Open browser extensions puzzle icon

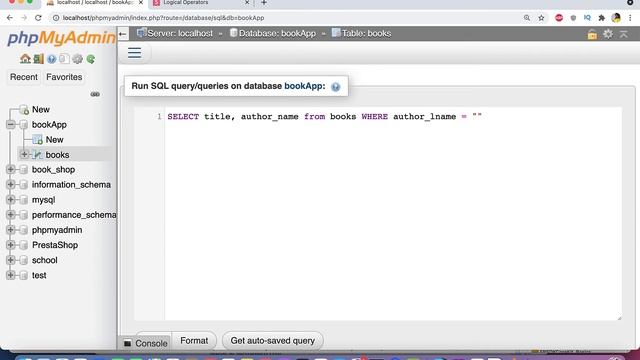601,18
